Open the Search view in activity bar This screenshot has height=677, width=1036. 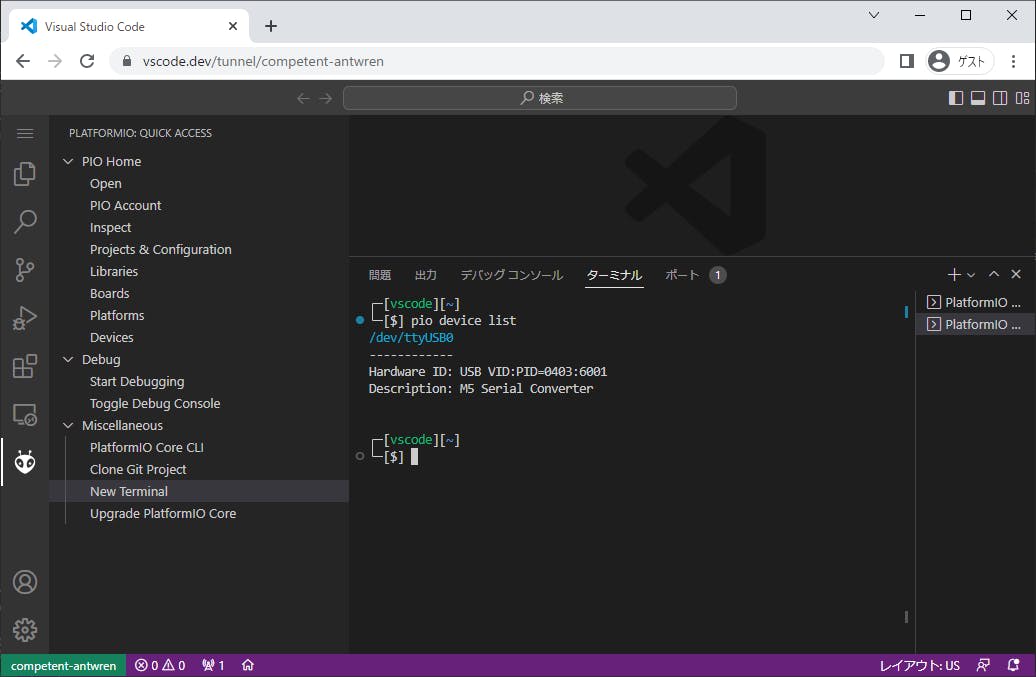(x=24, y=222)
